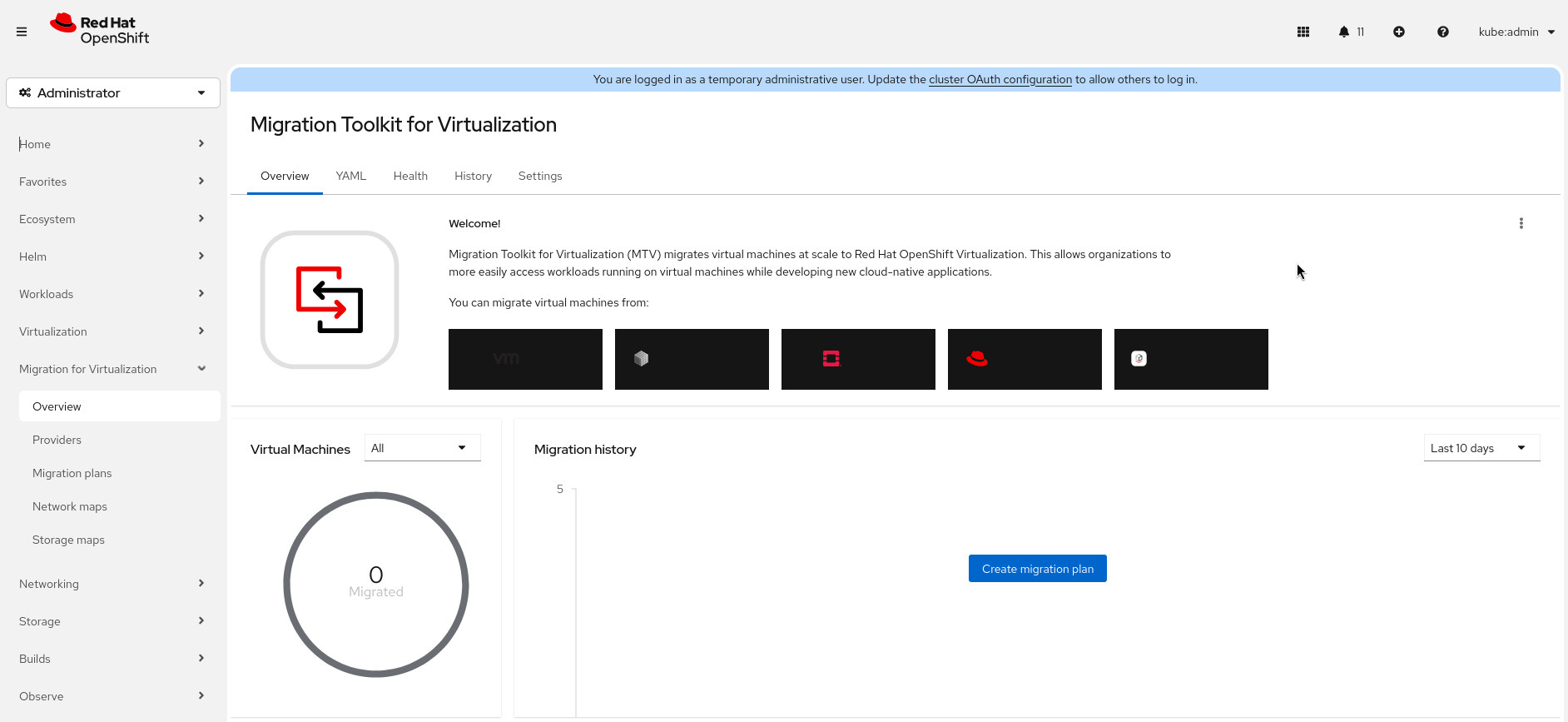The height and width of the screenshot is (722, 1568).
Task: Expand the Ecosystem navigation section
Action: (x=113, y=219)
